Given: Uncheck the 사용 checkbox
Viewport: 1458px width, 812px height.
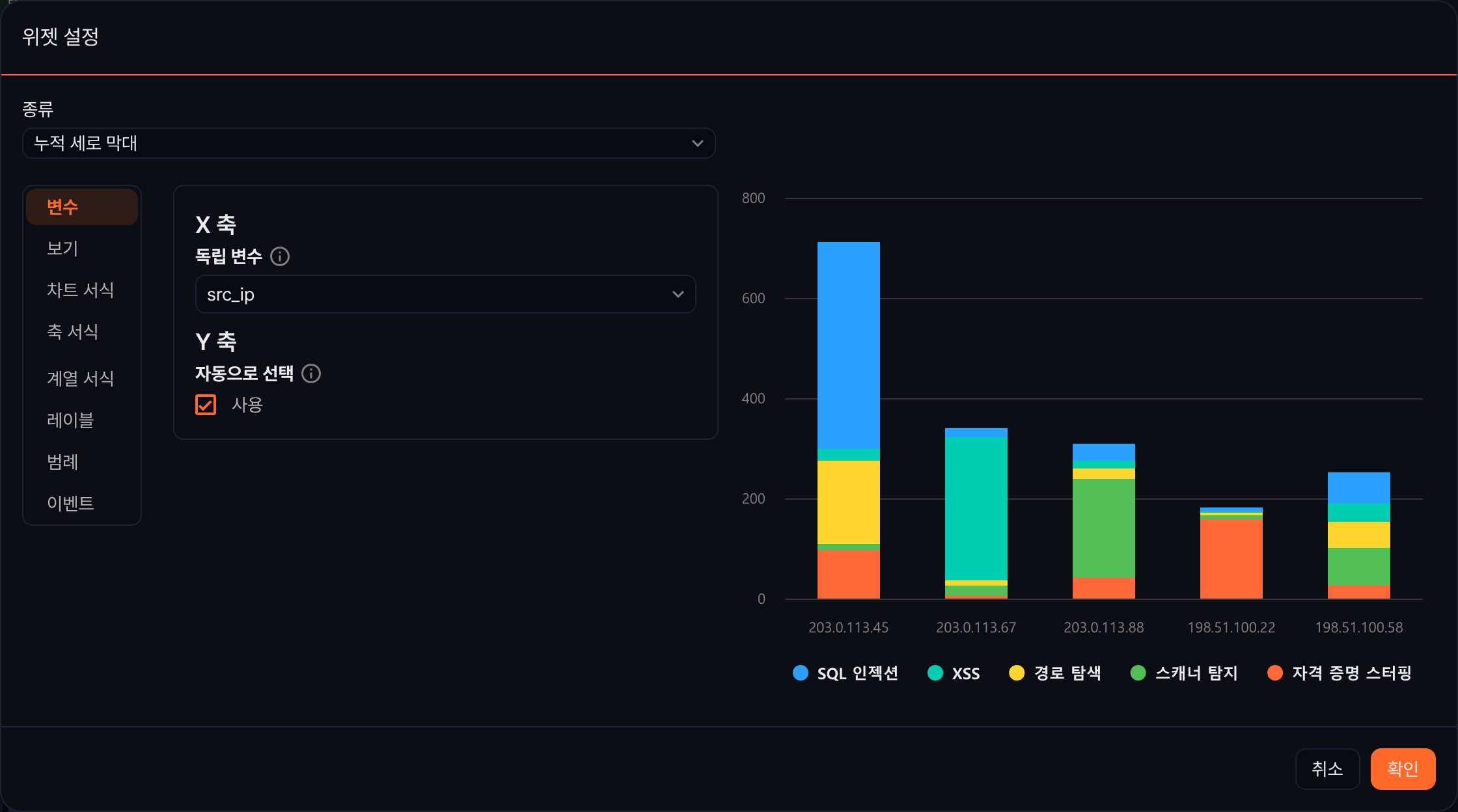Looking at the screenshot, I should [x=206, y=405].
